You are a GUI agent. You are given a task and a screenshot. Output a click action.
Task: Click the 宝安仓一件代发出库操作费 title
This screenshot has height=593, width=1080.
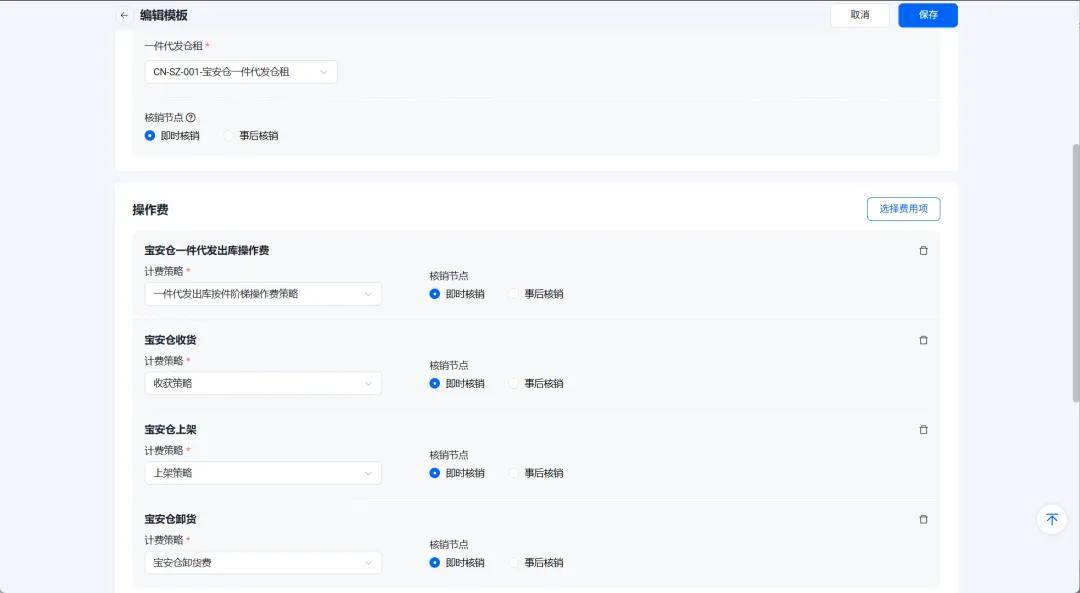(x=207, y=250)
